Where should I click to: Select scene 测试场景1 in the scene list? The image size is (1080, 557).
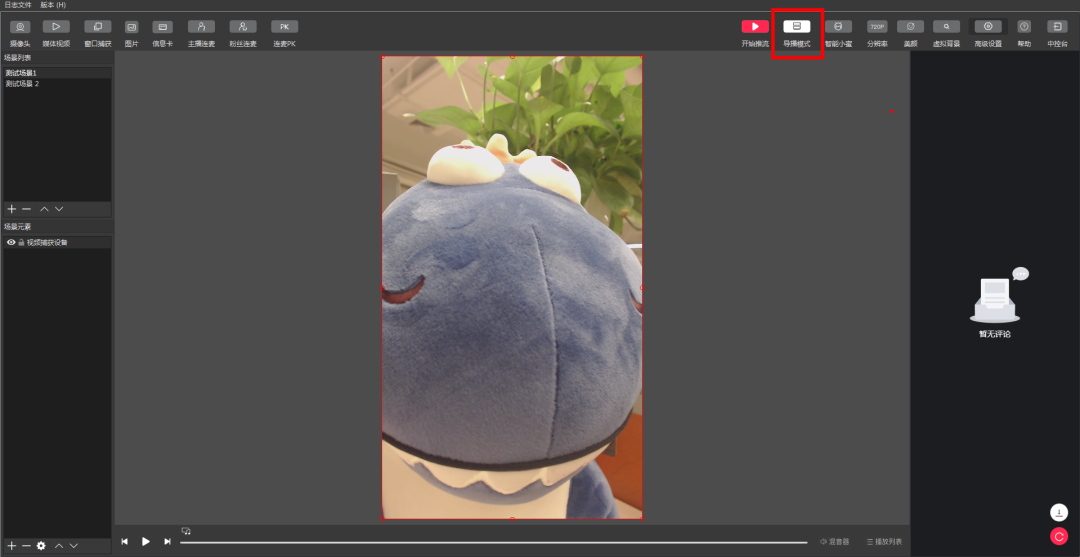pos(57,73)
